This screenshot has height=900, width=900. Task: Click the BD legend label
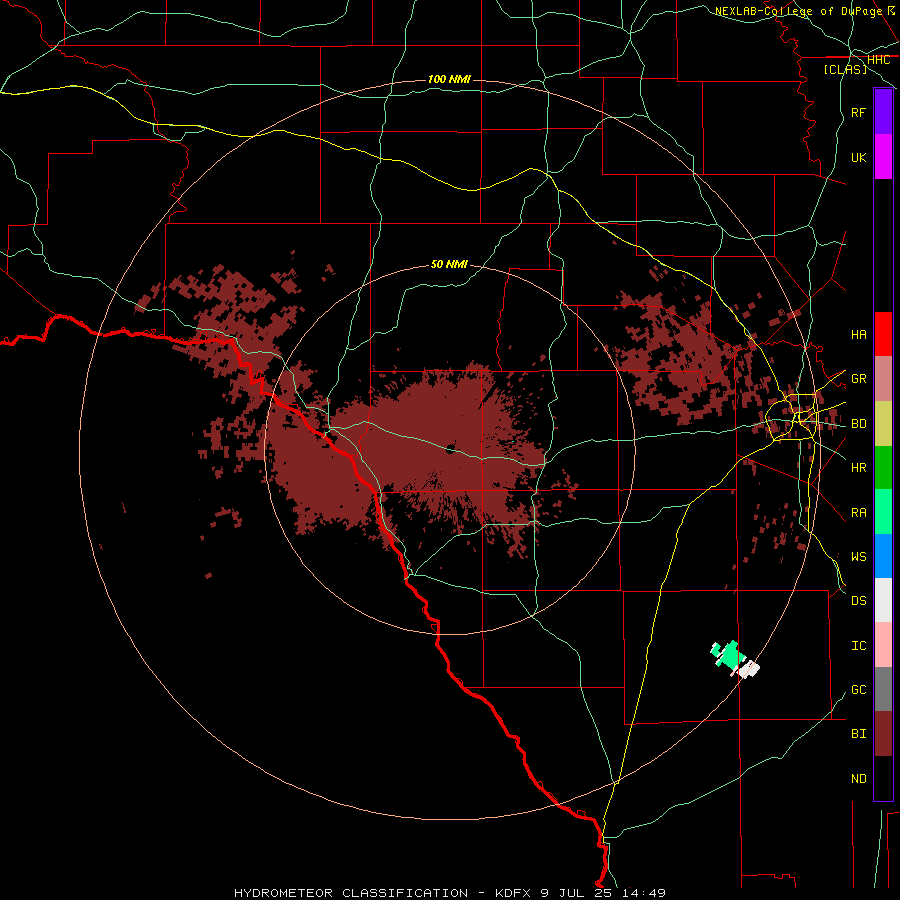pyautogui.click(x=859, y=424)
